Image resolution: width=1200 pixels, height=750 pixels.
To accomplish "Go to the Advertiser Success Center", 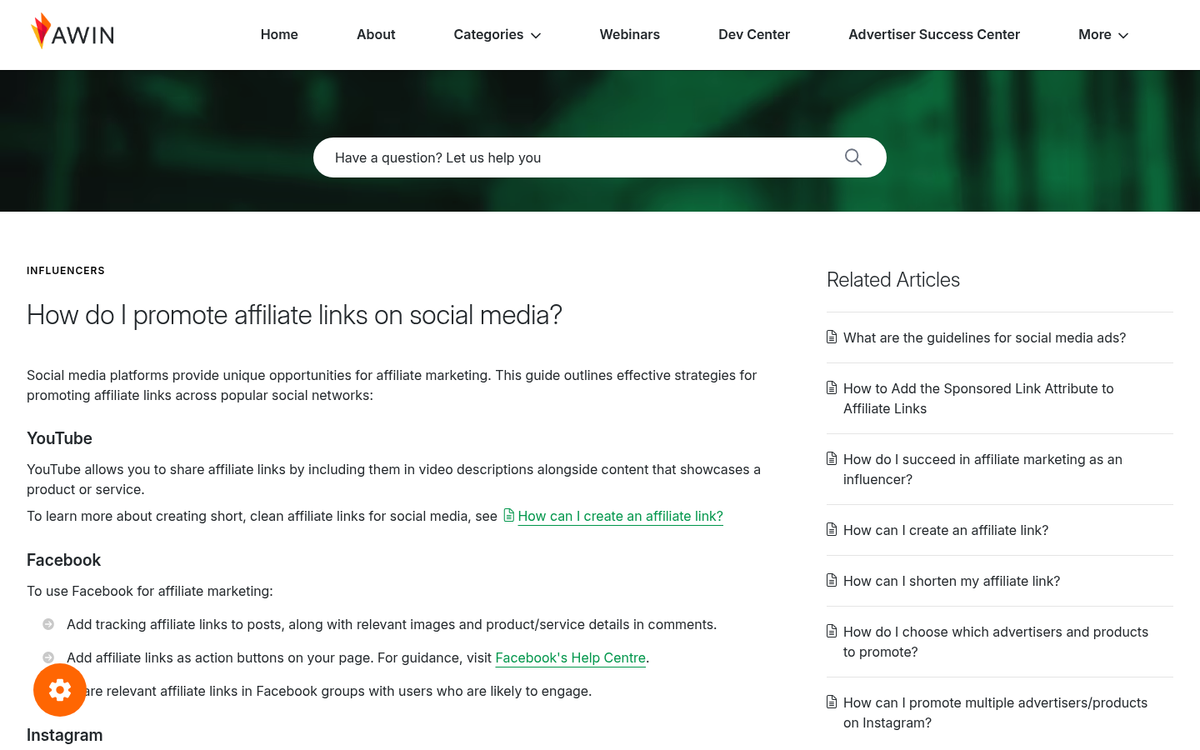I will tap(933, 34).
